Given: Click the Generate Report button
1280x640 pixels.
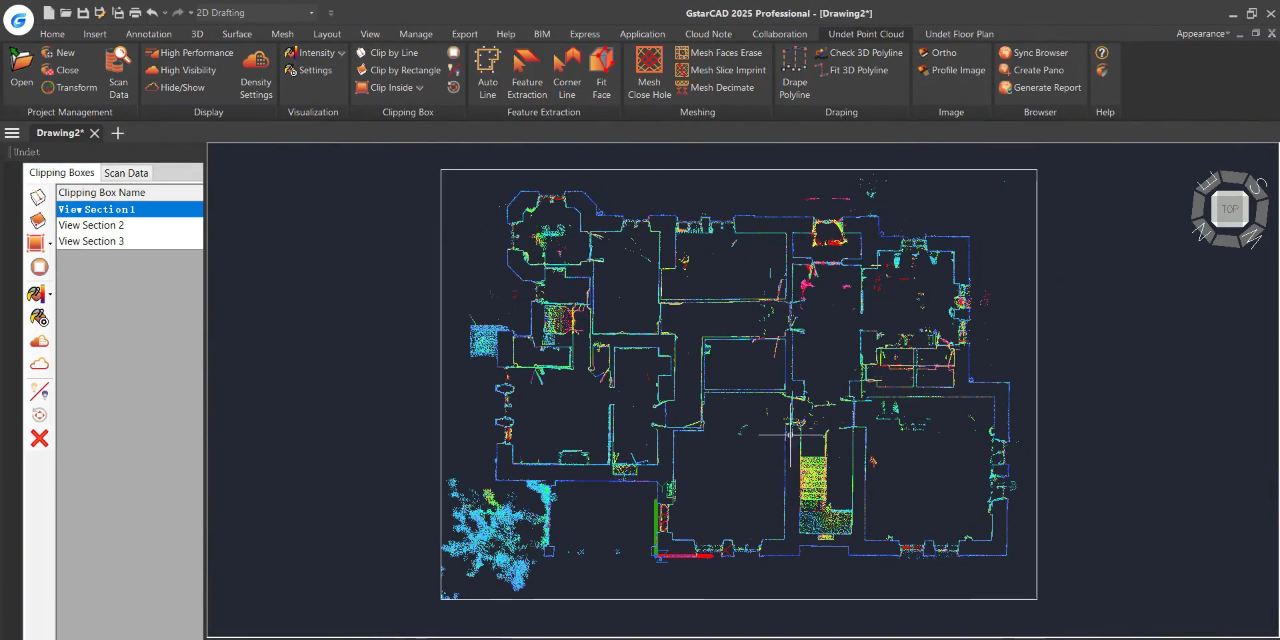Looking at the screenshot, I should [1040, 87].
